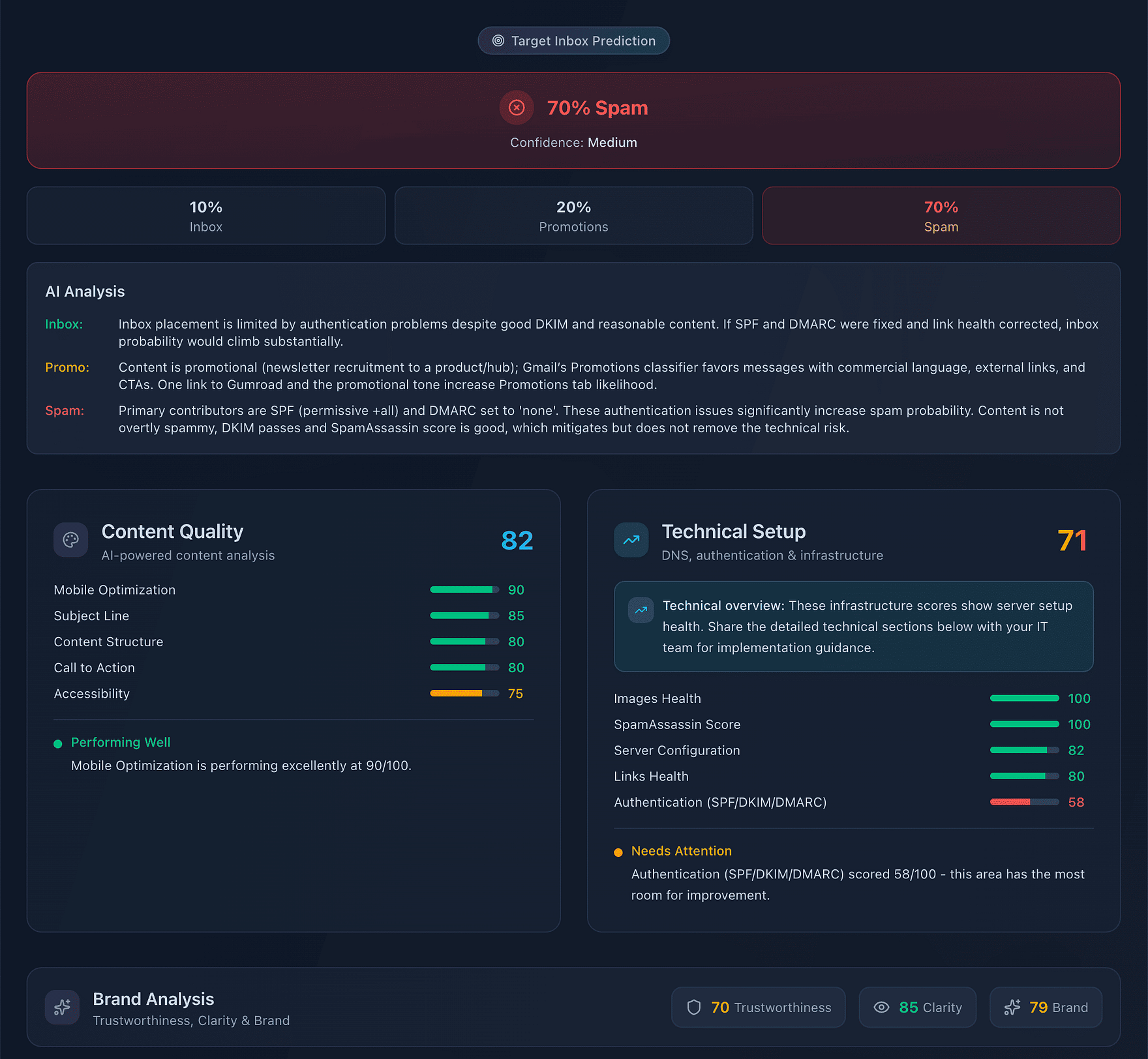Click the Technical overview info box
Viewport: 1148px width, 1059px height.
(x=854, y=627)
